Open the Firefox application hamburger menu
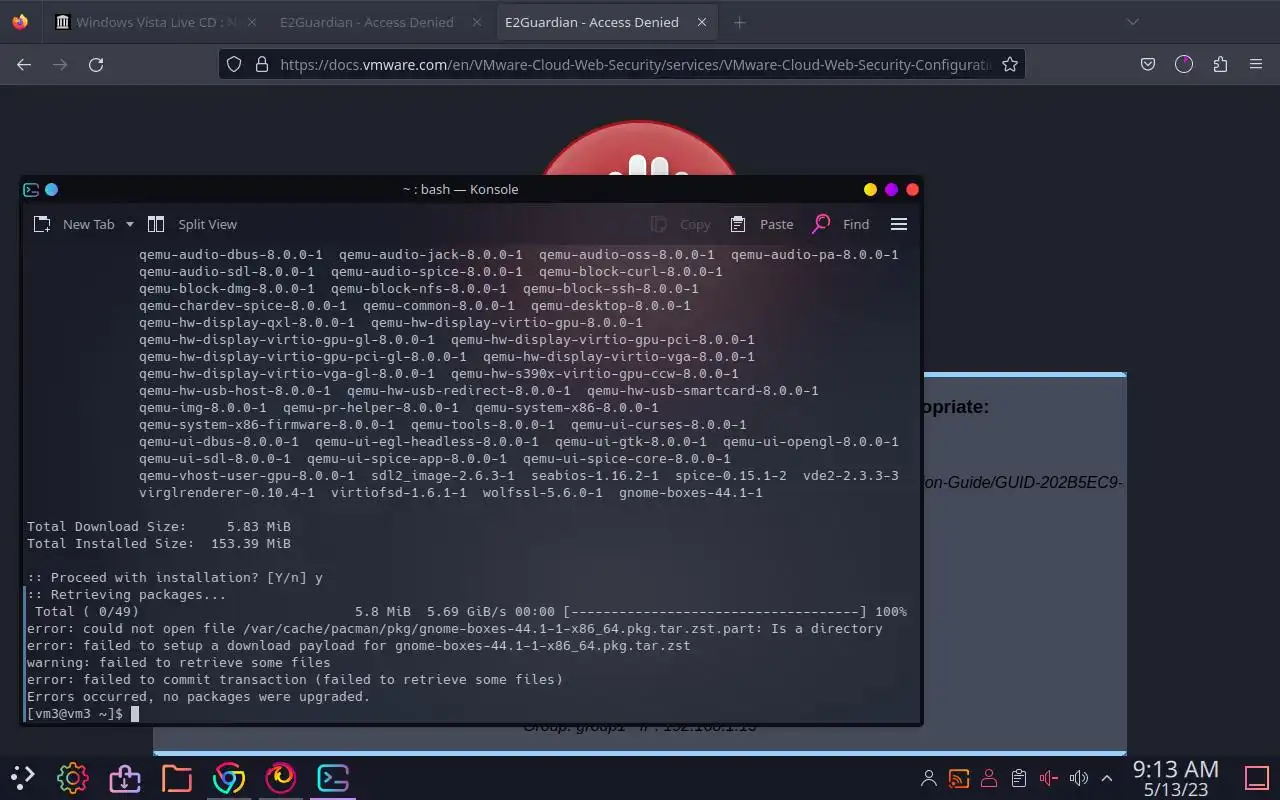The height and width of the screenshot is (800, 1280). pyautogui.click(x=1256, y=64)
